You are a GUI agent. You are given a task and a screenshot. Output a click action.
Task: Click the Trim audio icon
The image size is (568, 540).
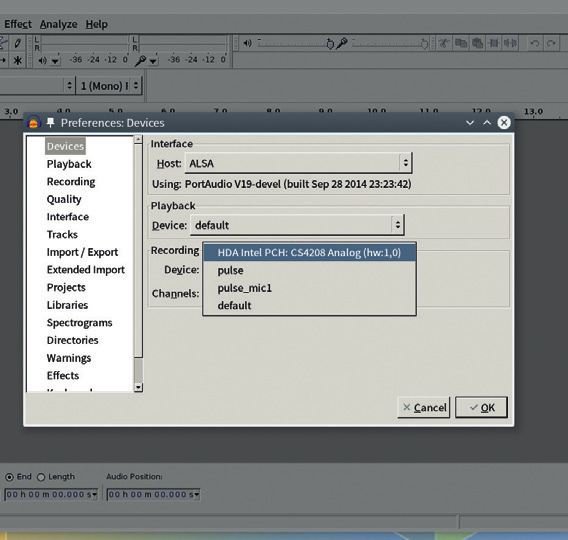tap(494, 43)
